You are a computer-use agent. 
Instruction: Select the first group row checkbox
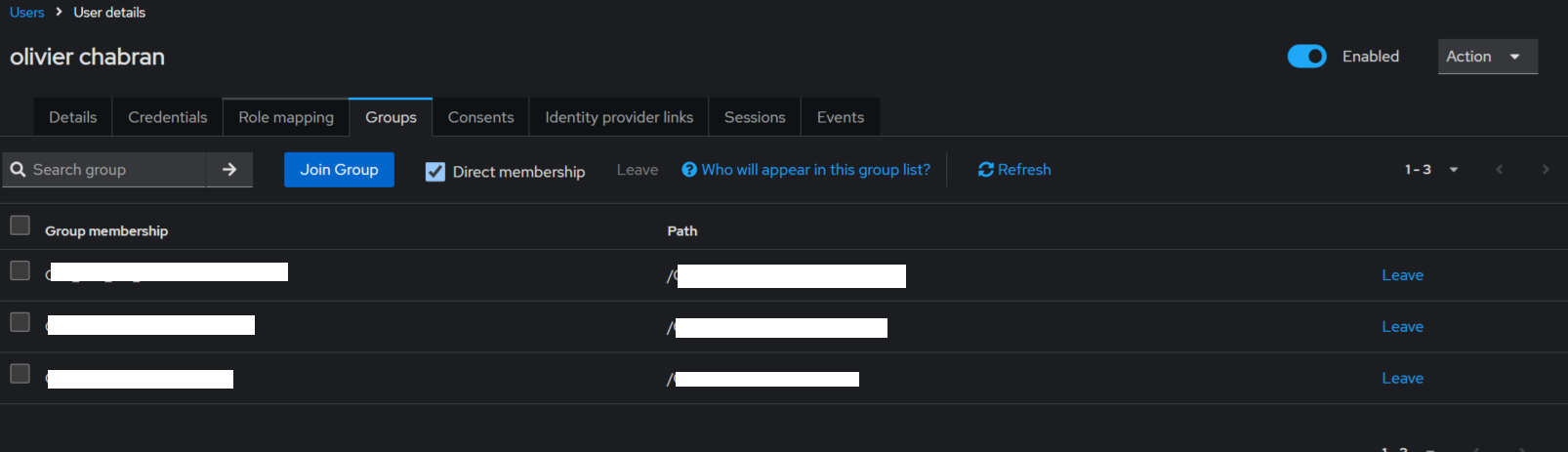coord(20,270)
